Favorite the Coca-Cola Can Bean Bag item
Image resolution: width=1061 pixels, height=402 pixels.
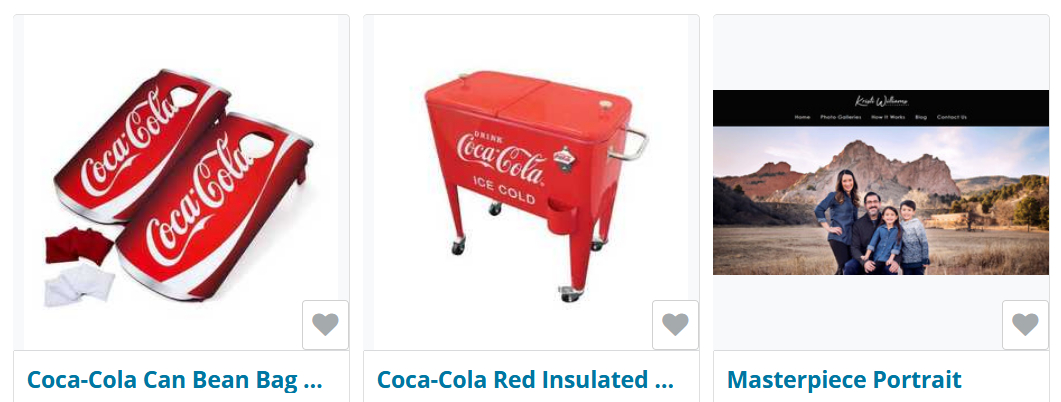pyautogui.click(x=325, y=325)
